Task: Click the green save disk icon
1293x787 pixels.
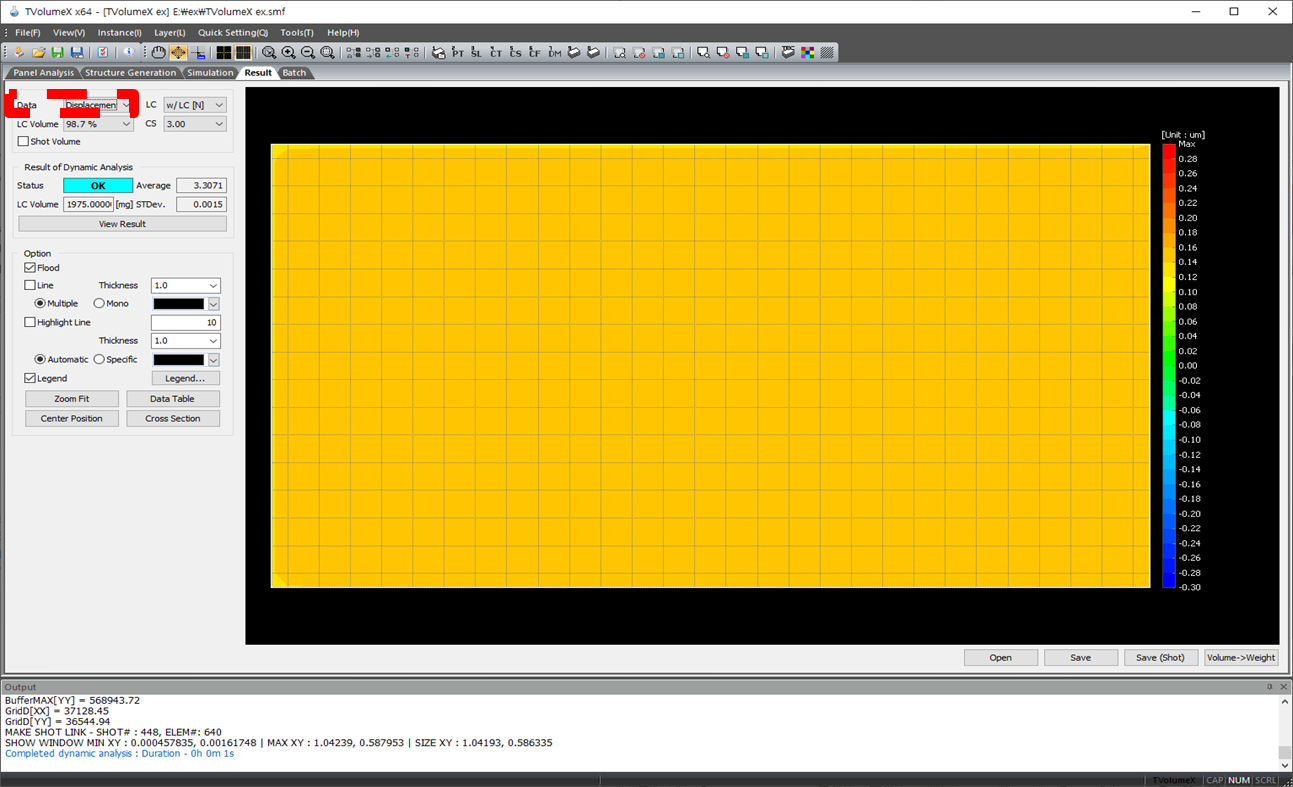Action: [57, 52]
